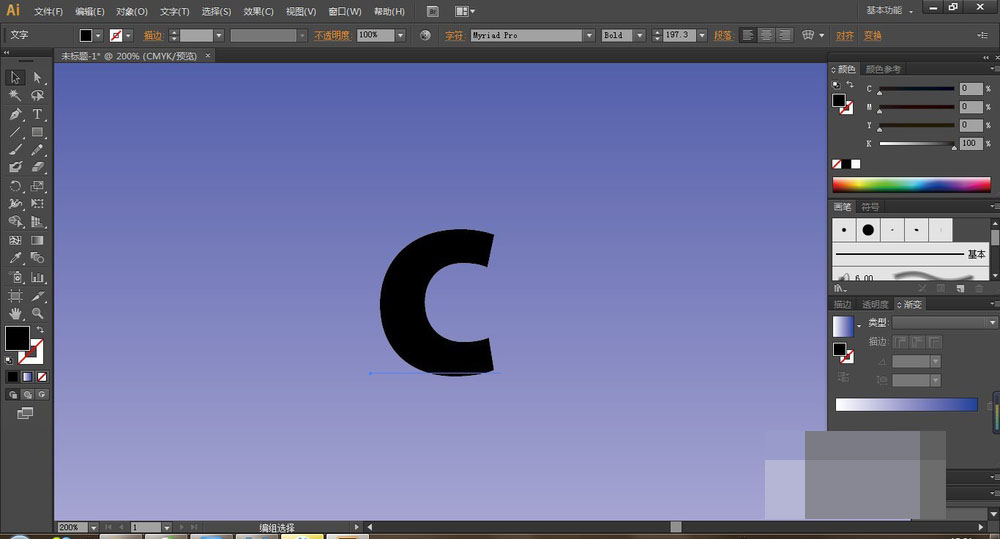Screen dimensions: 1000x539
Task: Open stroke weight dropdown arrow
Action: [x=219, y=36]
